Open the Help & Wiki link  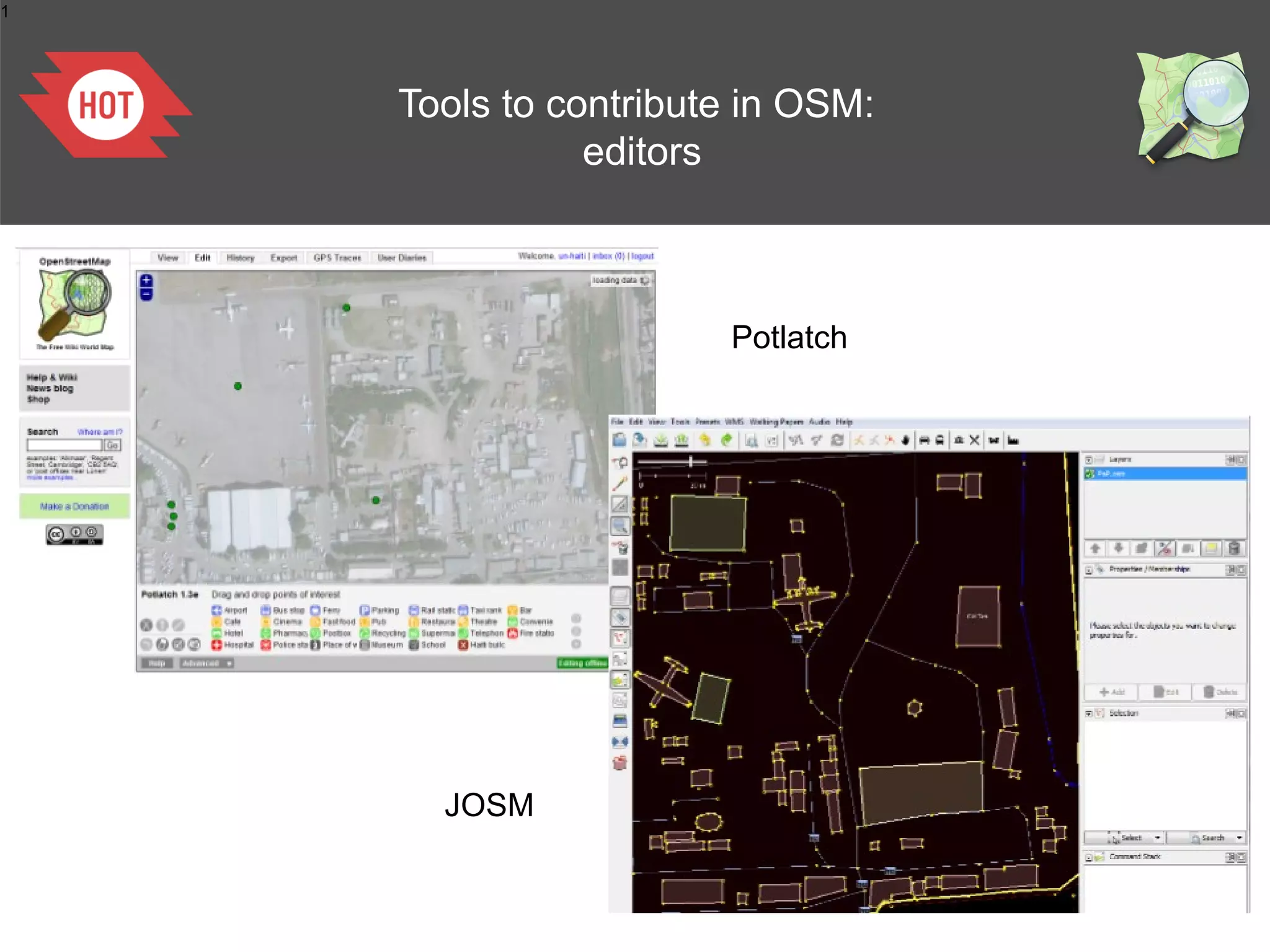(x=52, y=377)
